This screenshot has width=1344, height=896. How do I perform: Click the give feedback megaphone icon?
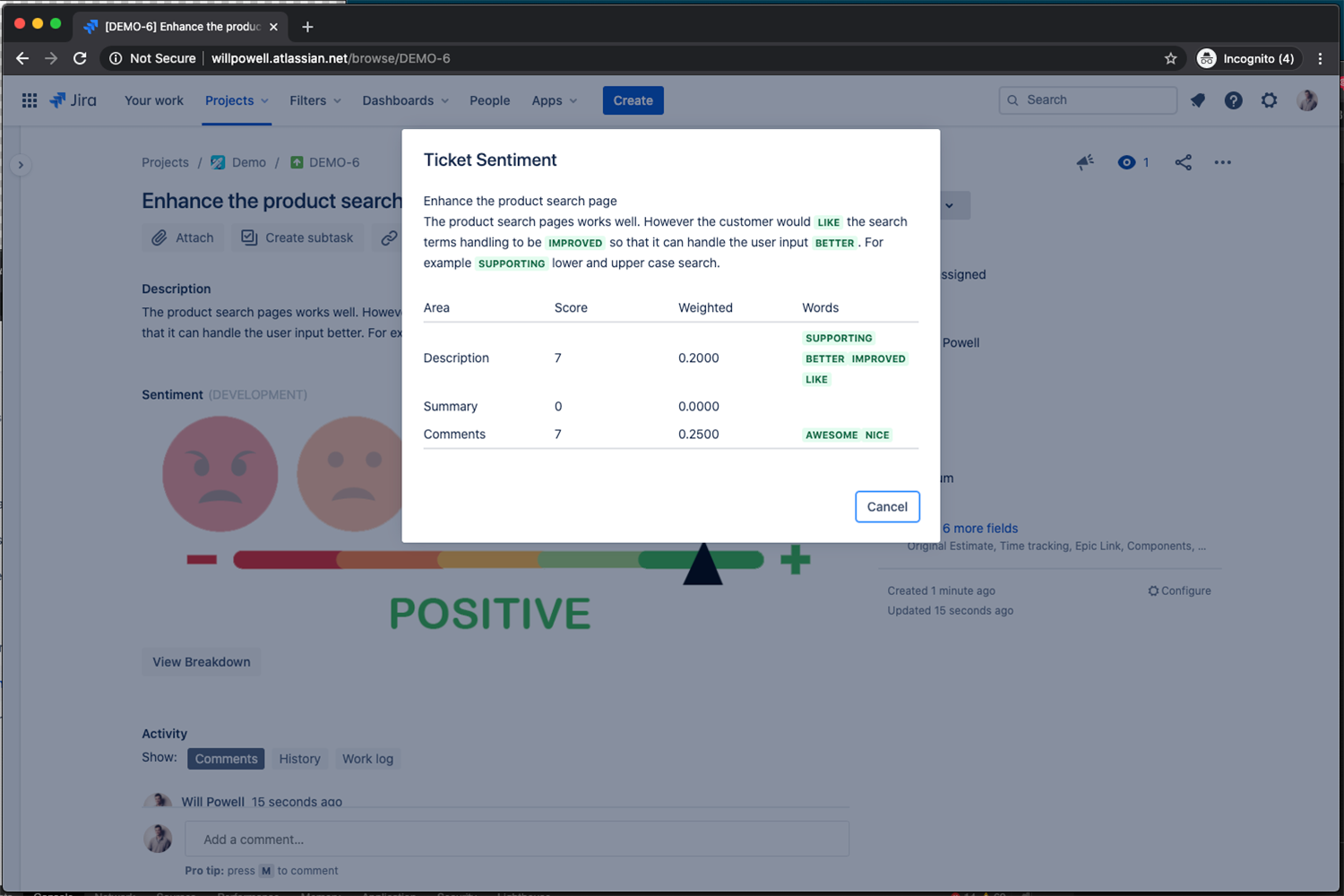pos(1085,162)
